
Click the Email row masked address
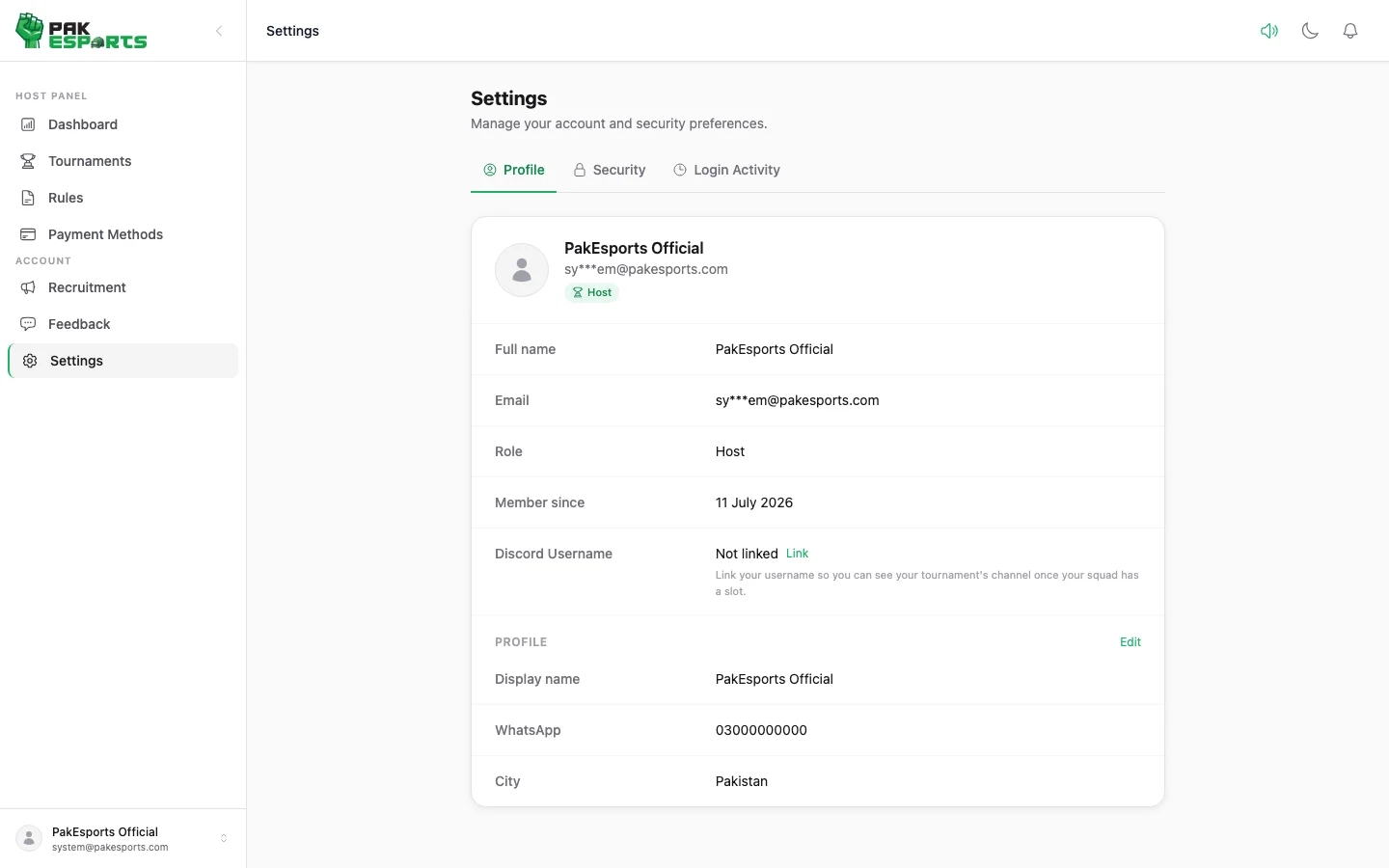[797, 400]
